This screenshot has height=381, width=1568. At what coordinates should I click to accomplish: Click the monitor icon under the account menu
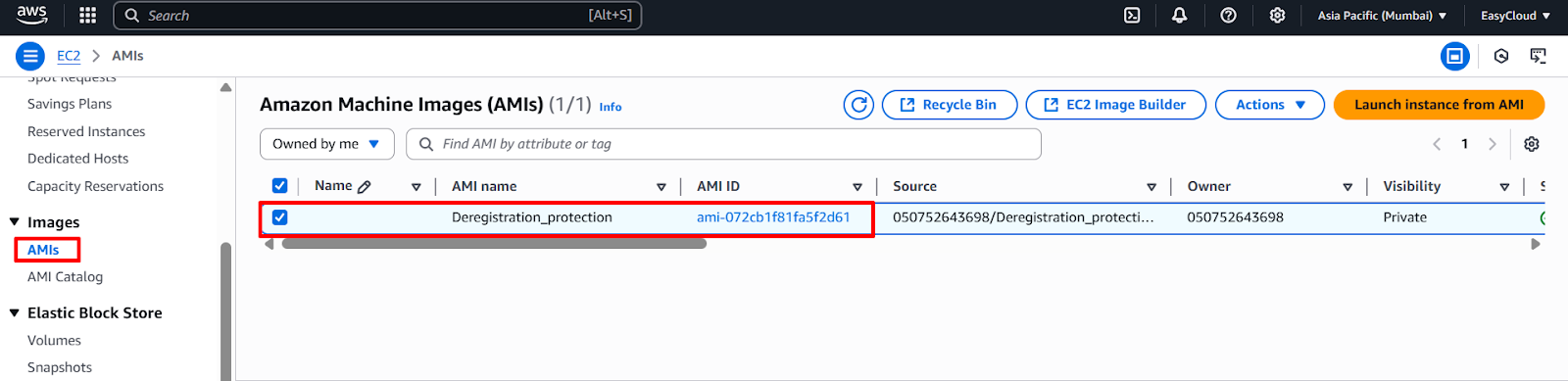(1539, 56)
